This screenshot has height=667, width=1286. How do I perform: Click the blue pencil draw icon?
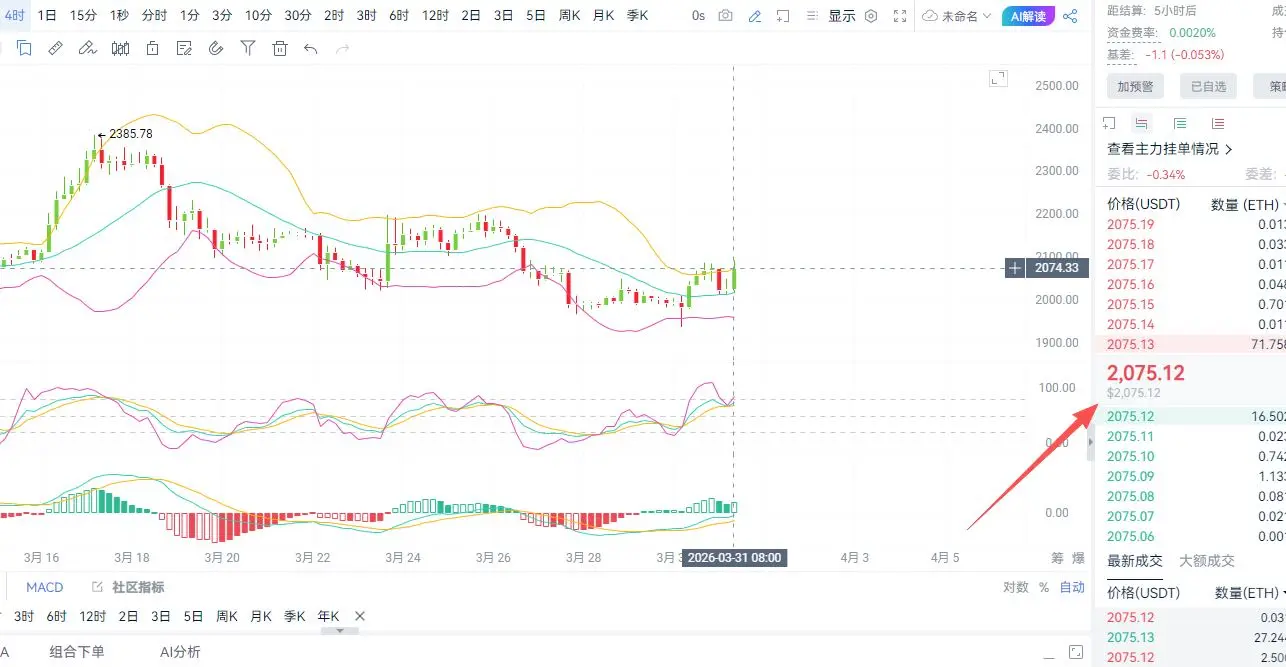pos(755,16)
